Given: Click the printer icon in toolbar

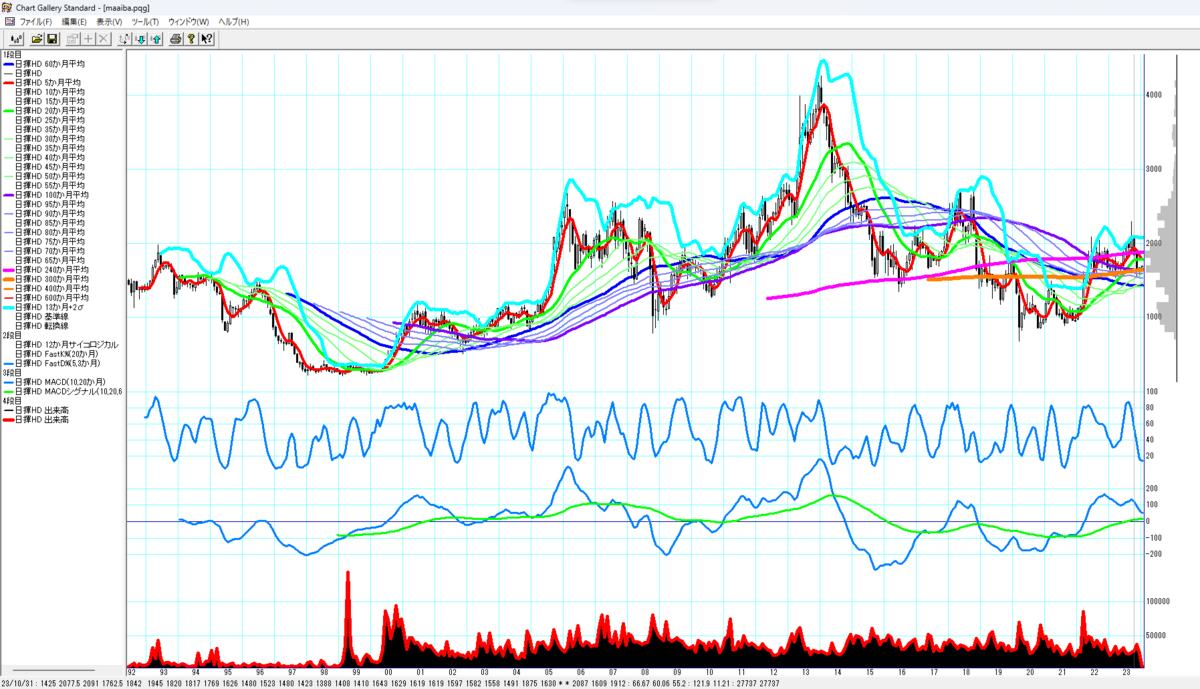Looking at the screenshot, I should pyautogui.click(x=175, y=39).
